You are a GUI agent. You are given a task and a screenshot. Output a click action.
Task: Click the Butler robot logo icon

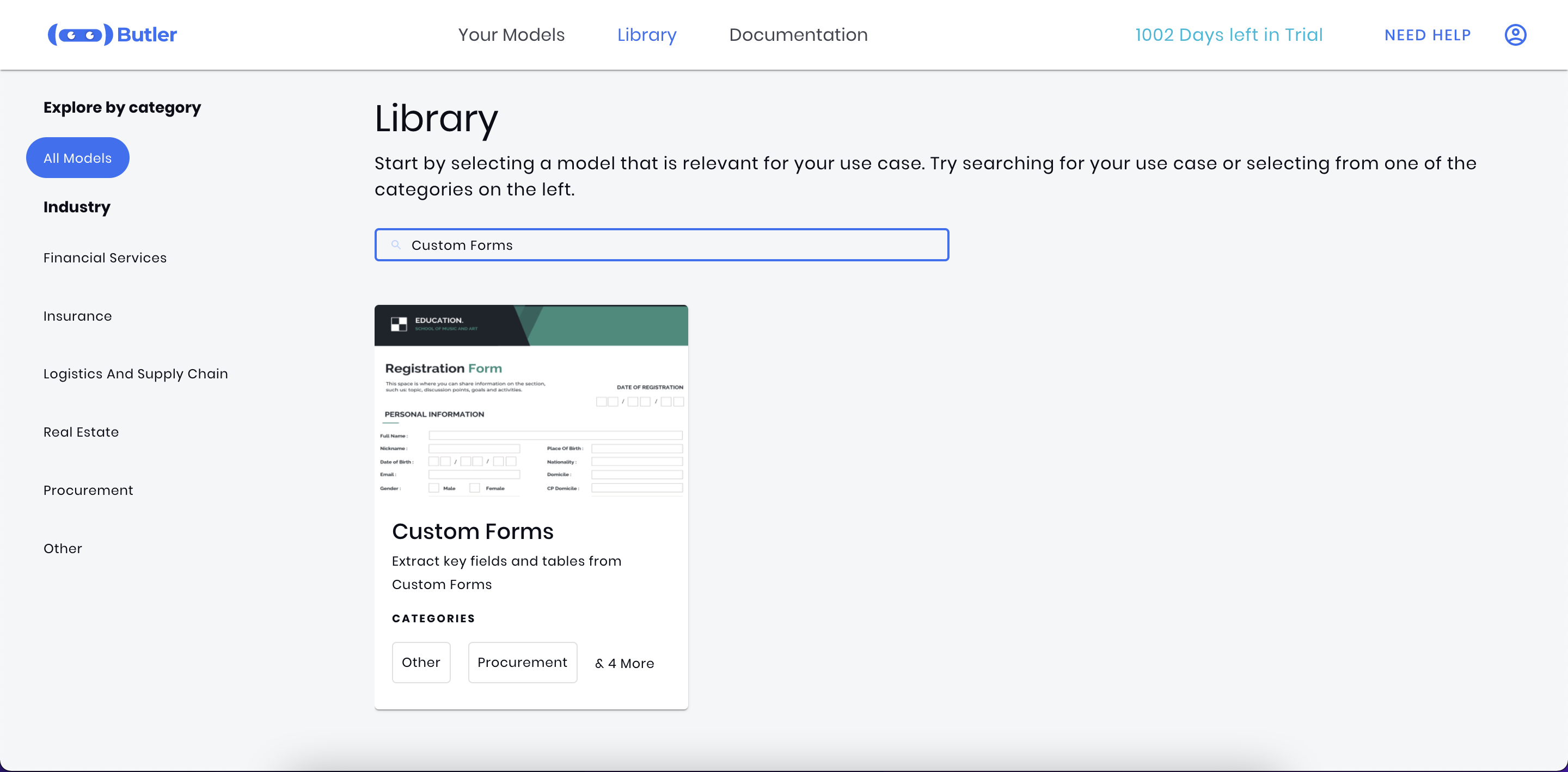[81, 35]
